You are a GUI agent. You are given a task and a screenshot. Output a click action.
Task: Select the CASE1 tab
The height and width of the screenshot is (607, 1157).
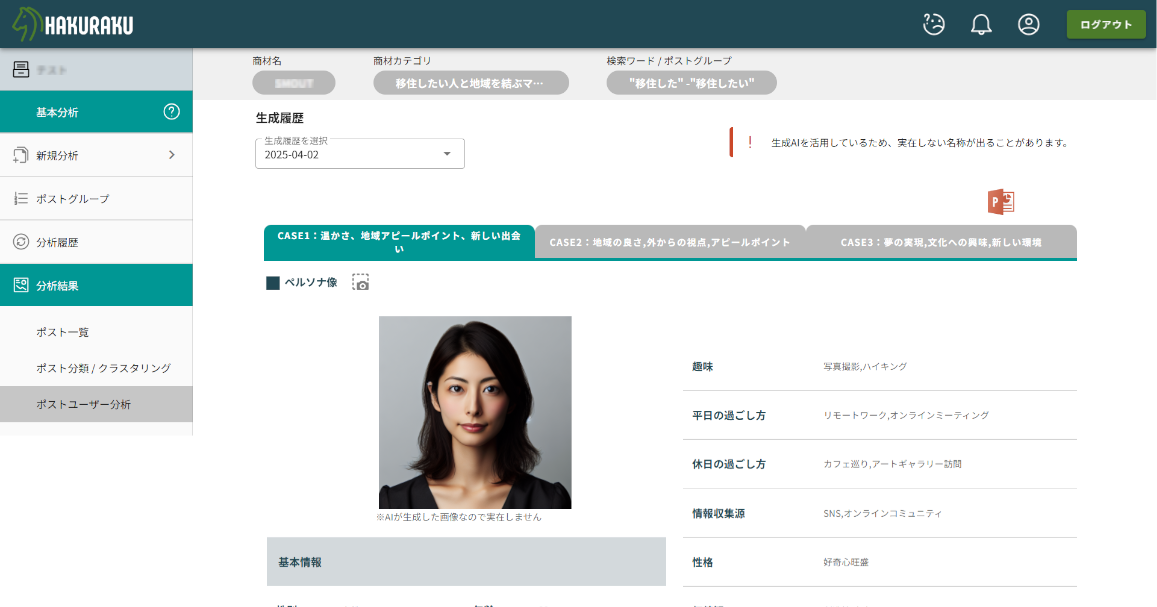click(399, 242)
